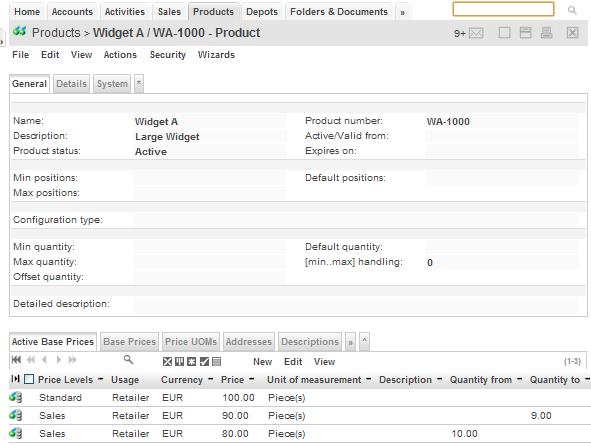Jump to first page of price list
The width and height of the screenshot is (591, 446).
pyautogui.click(x=16, y=360)
